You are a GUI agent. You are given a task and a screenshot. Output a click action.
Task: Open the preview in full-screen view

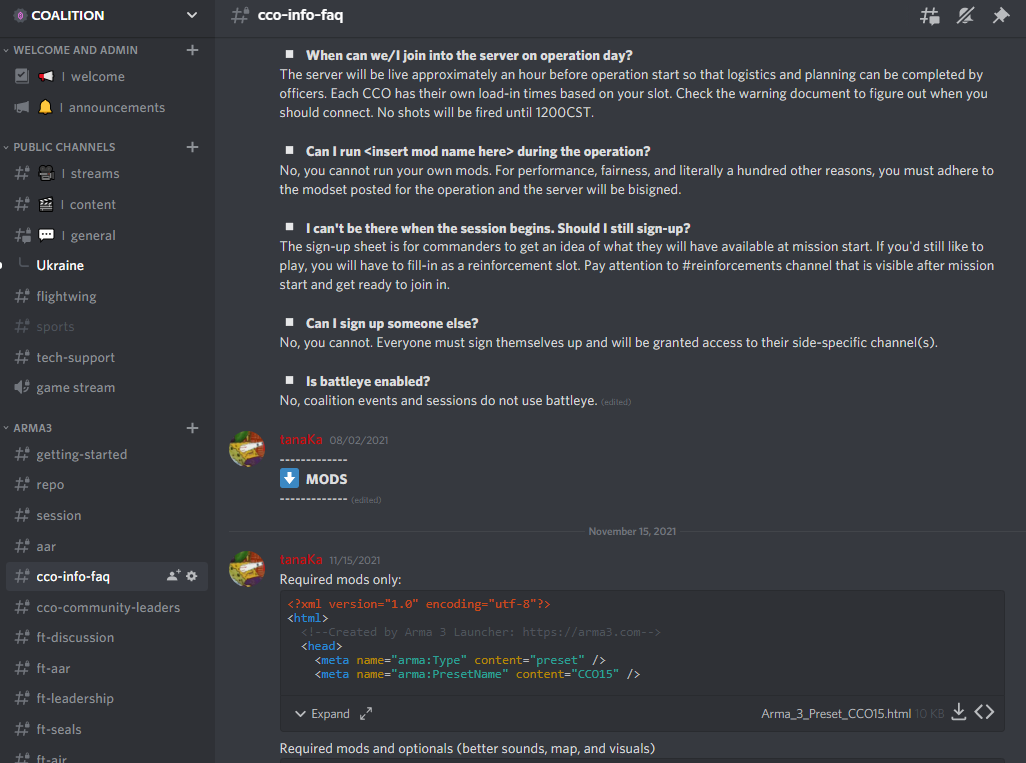[x=366, y=713]
